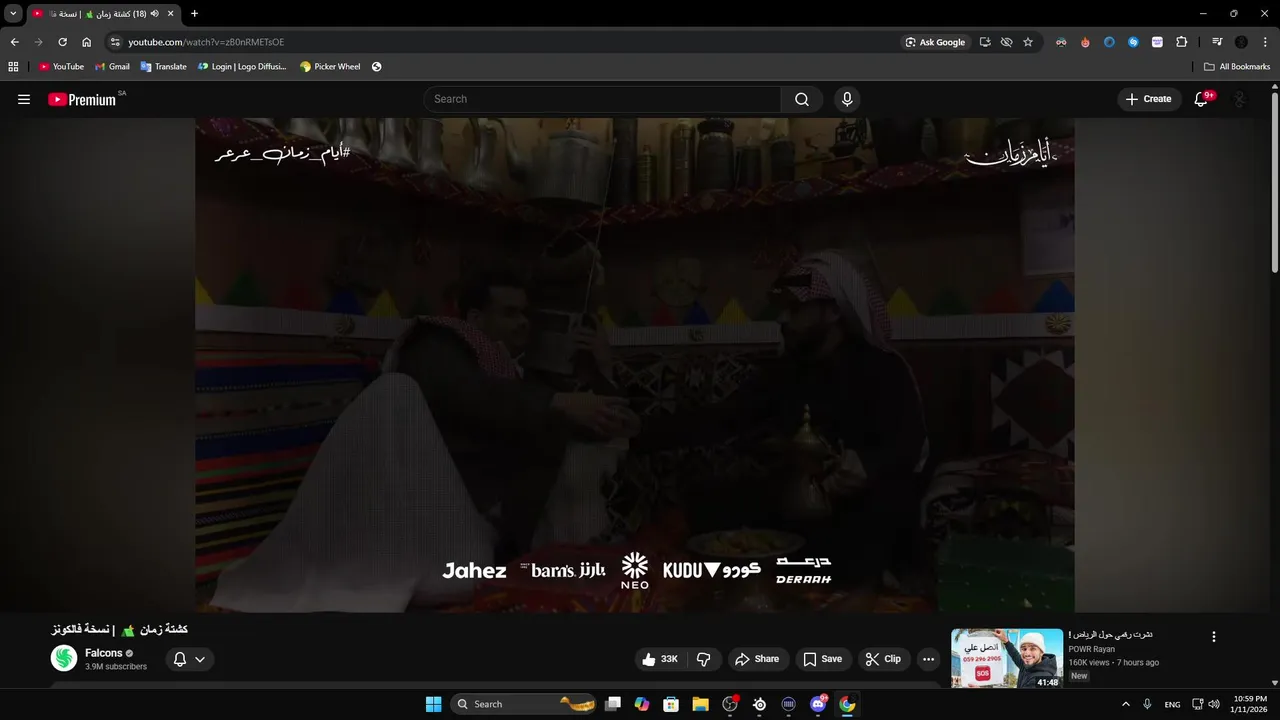1280x720 pixels.
Task: Start voice search with microphone icon
Action: coord(847,99)
